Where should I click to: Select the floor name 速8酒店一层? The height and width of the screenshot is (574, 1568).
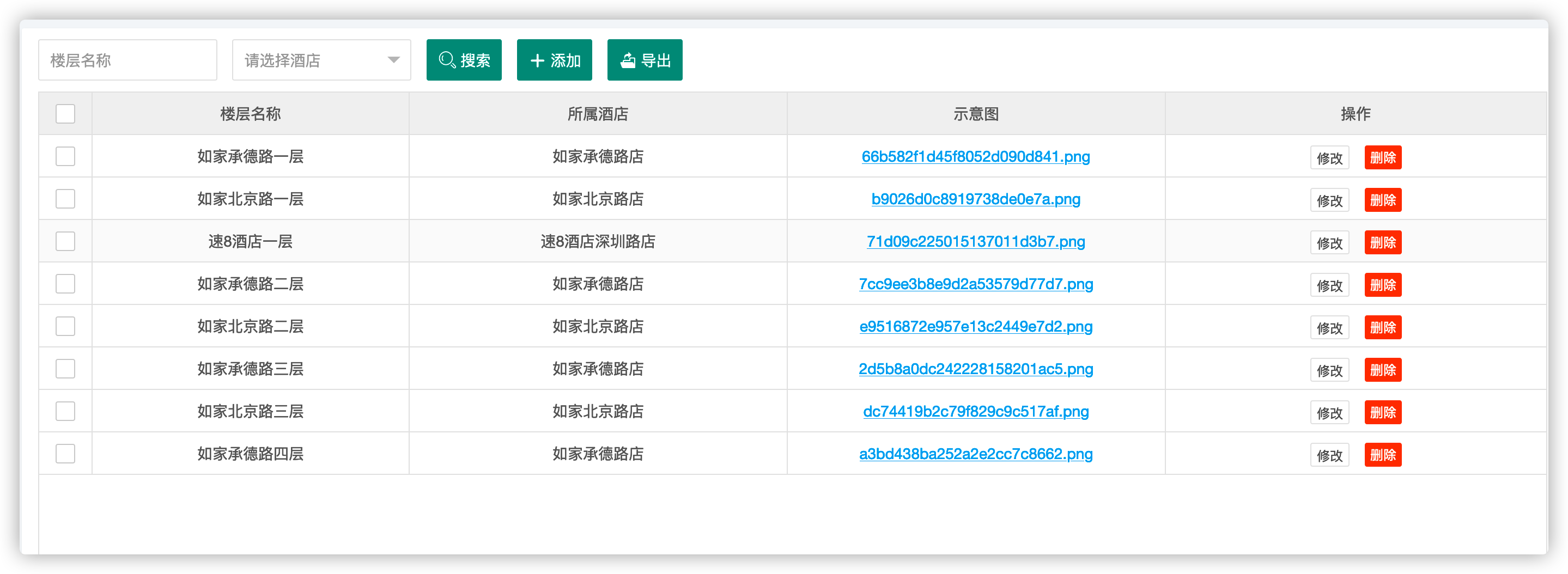click(250, 242)
